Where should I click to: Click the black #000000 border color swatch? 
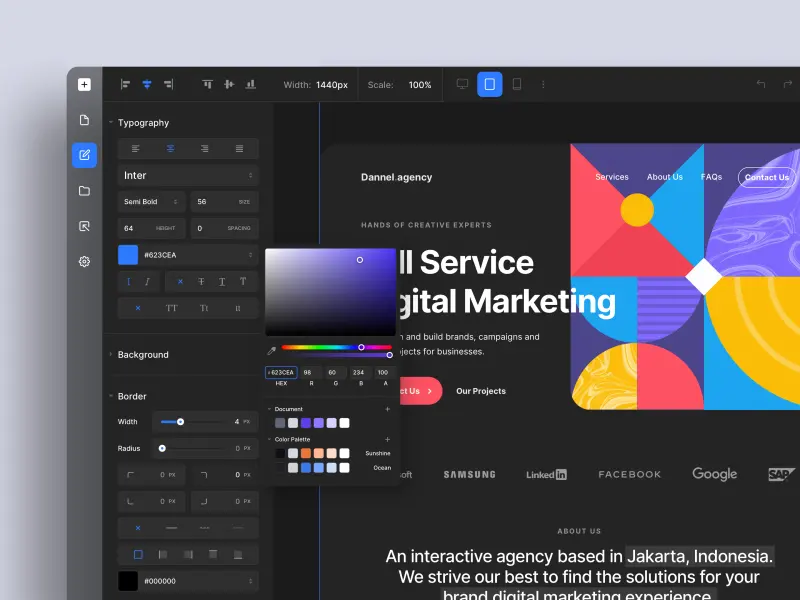pos(128,581)
